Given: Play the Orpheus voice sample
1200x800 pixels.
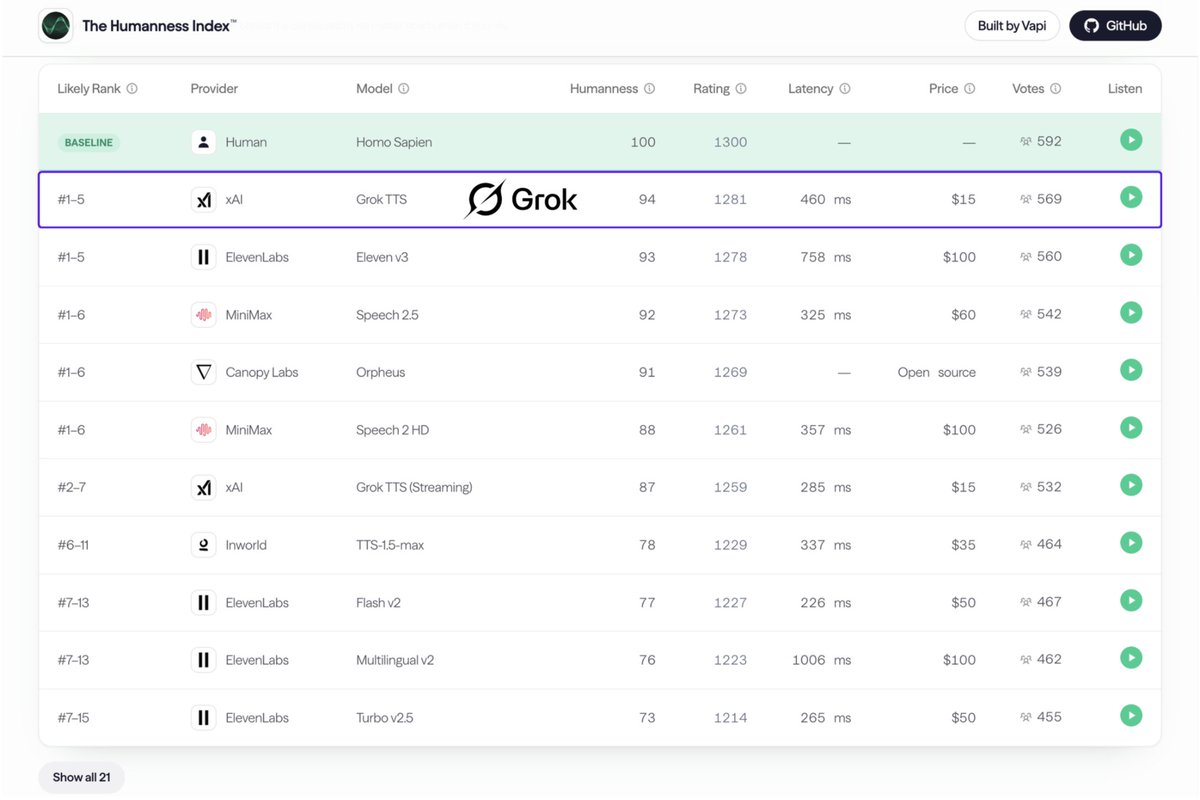Looking at the screenshot, I should pos(1131,370).
